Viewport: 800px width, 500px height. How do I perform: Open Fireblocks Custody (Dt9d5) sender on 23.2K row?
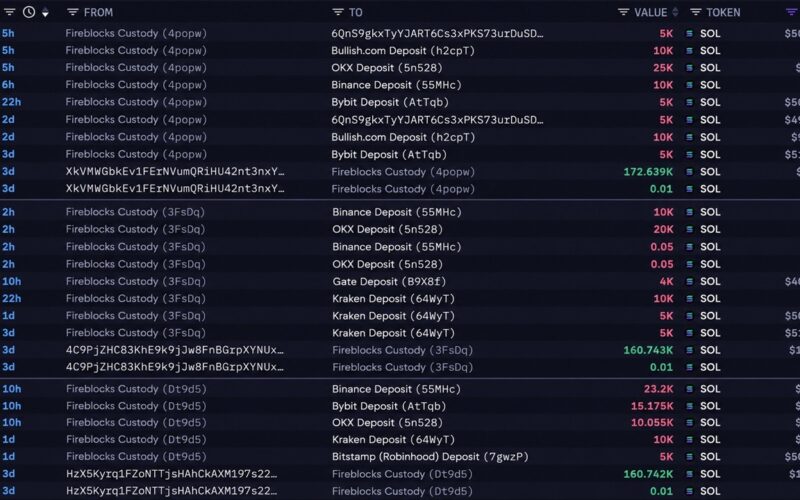click(x=136, y=389)
